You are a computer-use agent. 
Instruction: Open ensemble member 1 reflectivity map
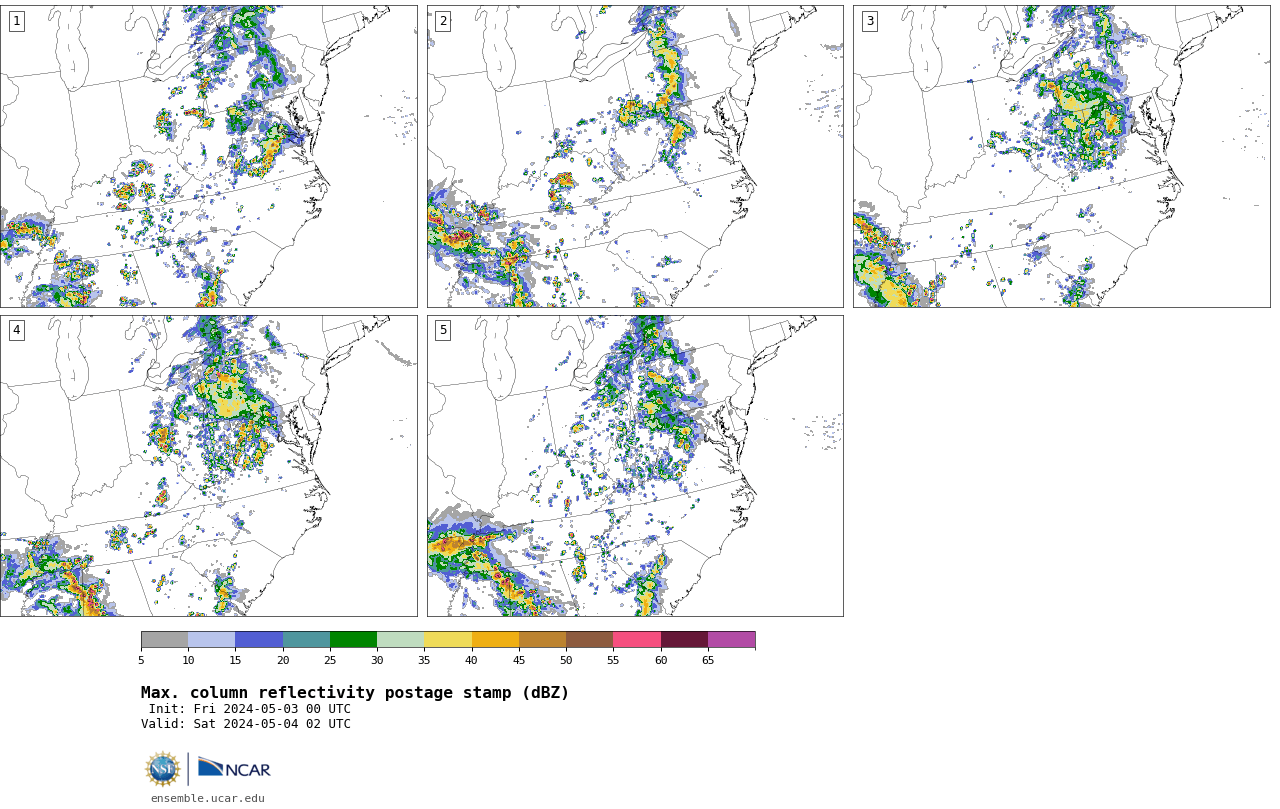pos(208,156)
